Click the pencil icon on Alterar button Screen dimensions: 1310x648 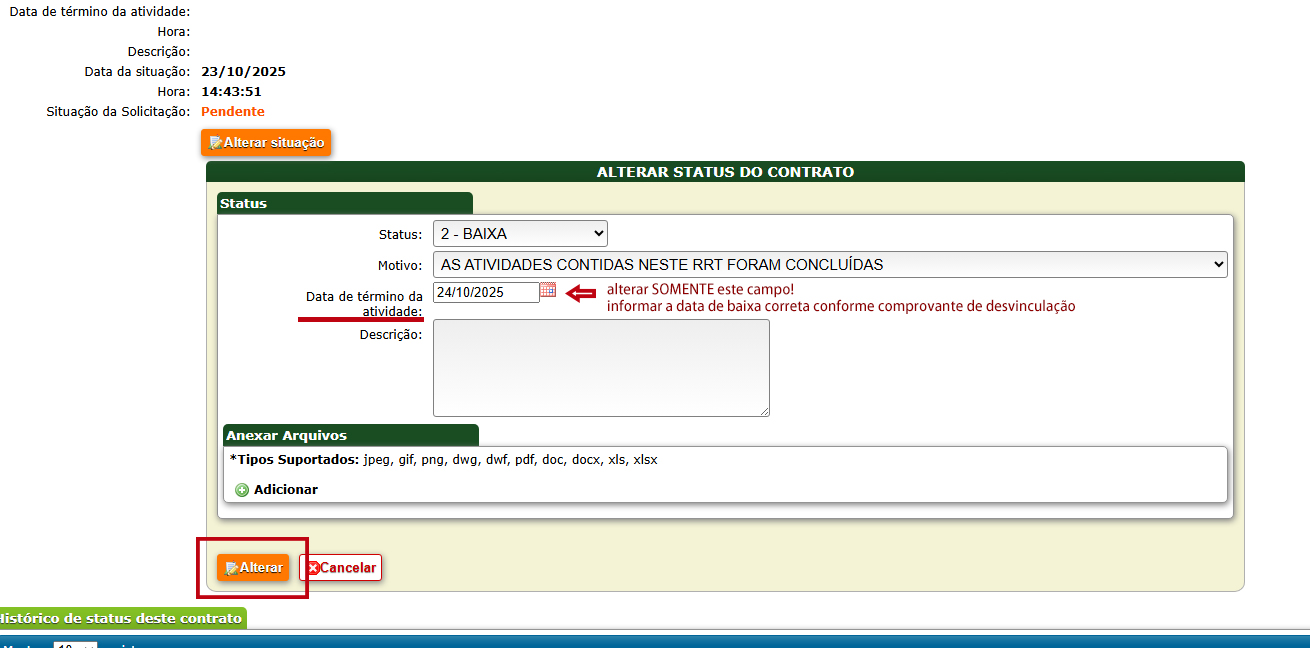(231, 568)
